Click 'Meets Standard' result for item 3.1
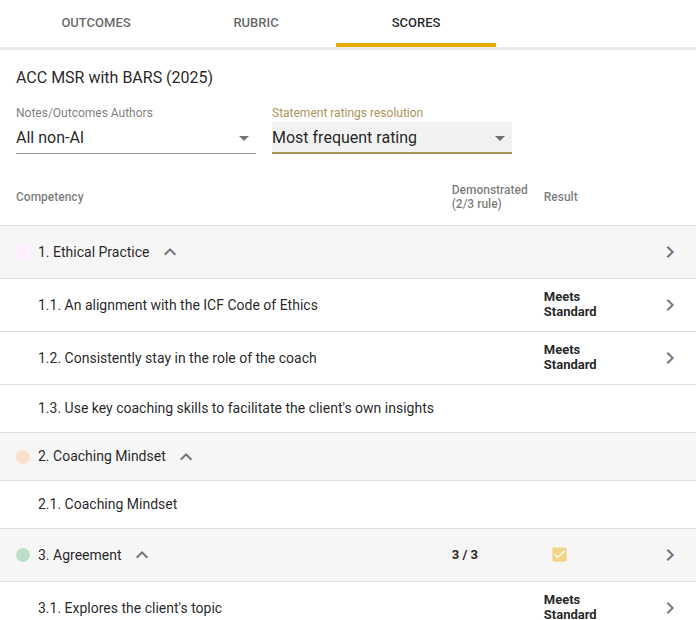Image resolution: width=696 pixels, height=620 pixels. point(570,607)
